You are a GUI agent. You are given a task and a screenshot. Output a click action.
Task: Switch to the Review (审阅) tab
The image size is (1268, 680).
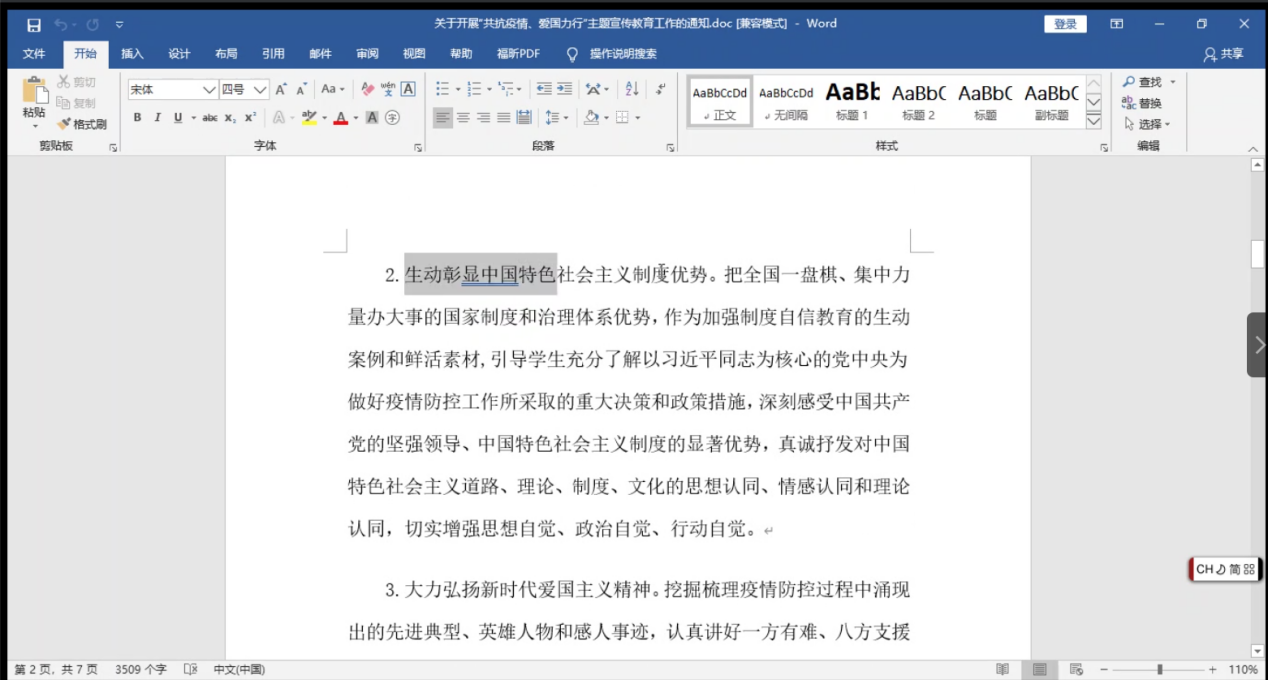click(x=367, y=54)
